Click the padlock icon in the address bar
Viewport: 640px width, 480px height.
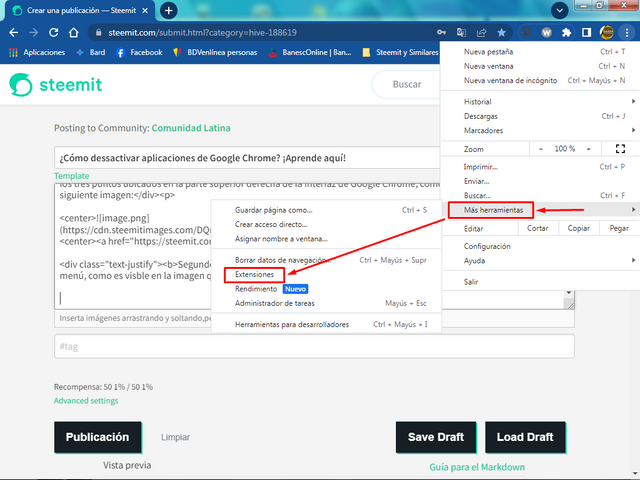point(98,33)
